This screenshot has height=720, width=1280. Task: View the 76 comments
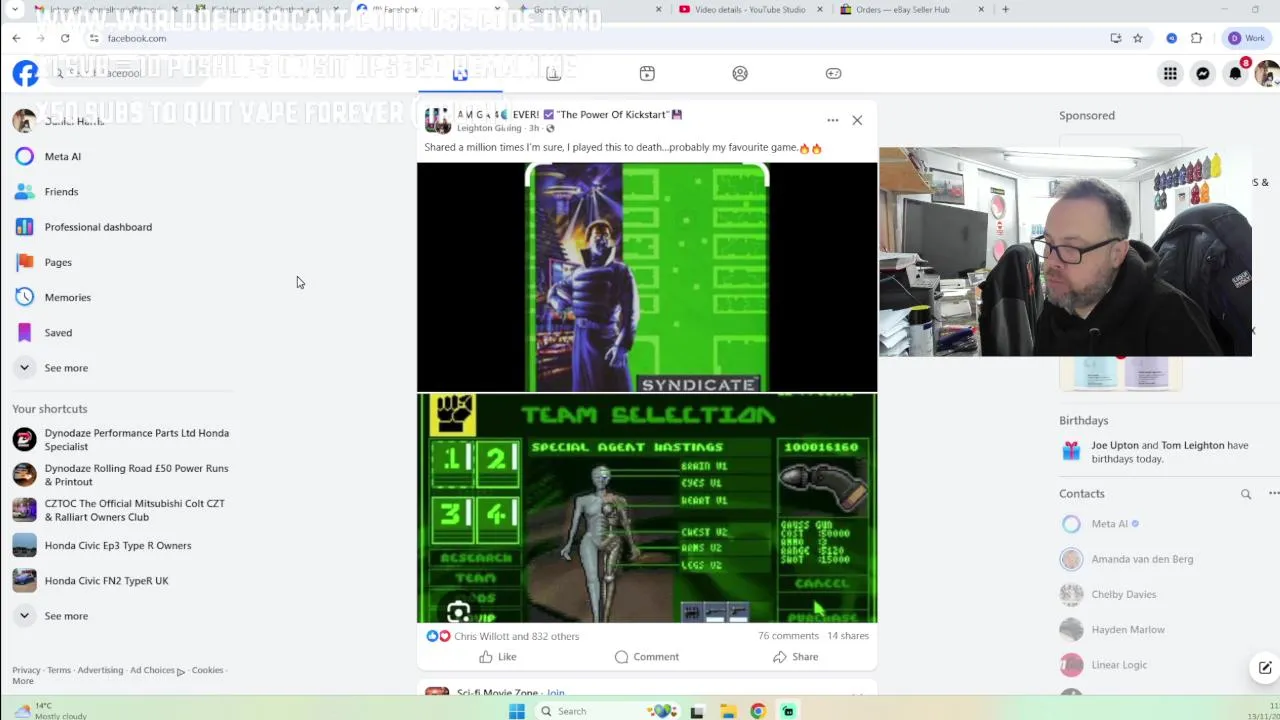pos(788,636)
